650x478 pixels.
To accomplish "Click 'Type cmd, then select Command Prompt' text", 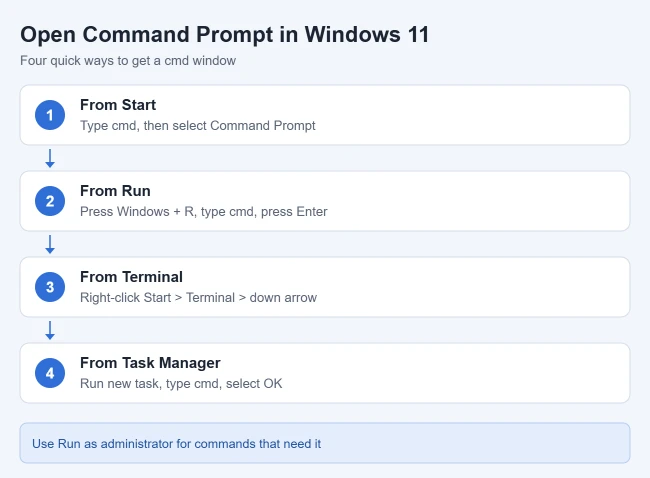I will (x=198, y=126).
